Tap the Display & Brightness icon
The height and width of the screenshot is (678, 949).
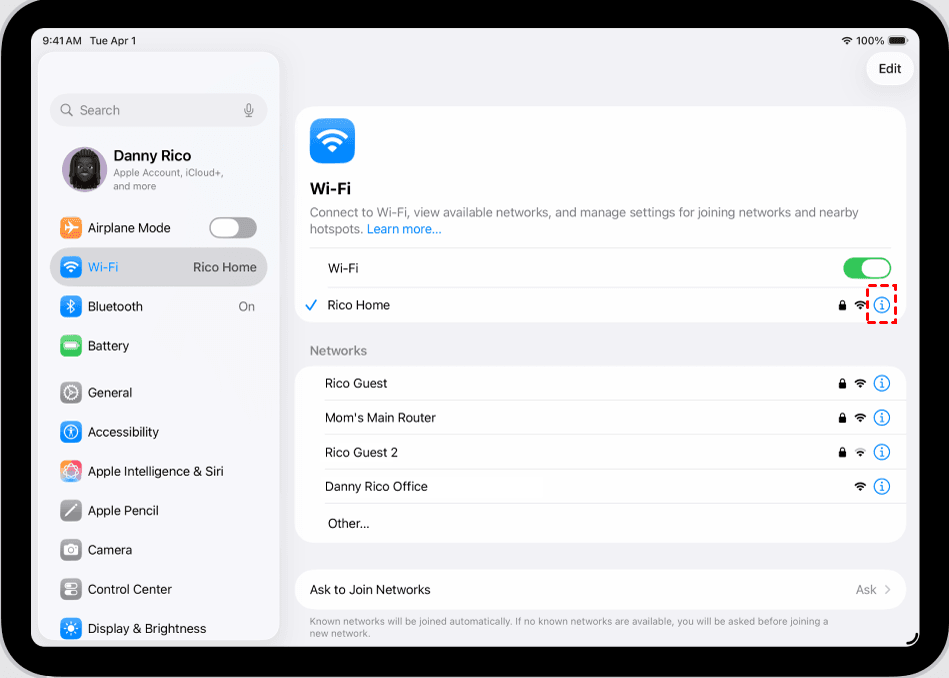(71, 628)
